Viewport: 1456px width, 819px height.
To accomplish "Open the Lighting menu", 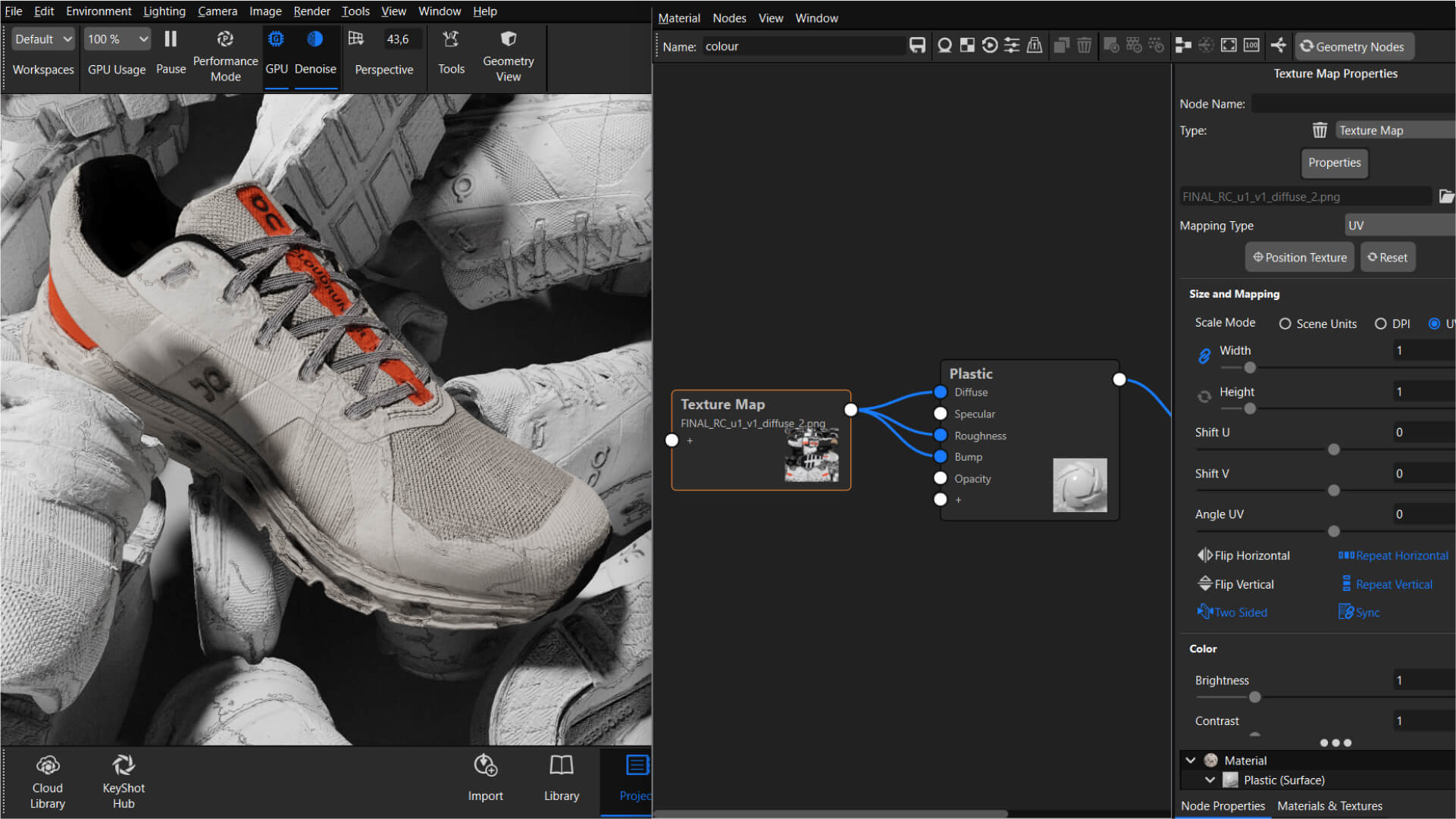I will 164,11.
